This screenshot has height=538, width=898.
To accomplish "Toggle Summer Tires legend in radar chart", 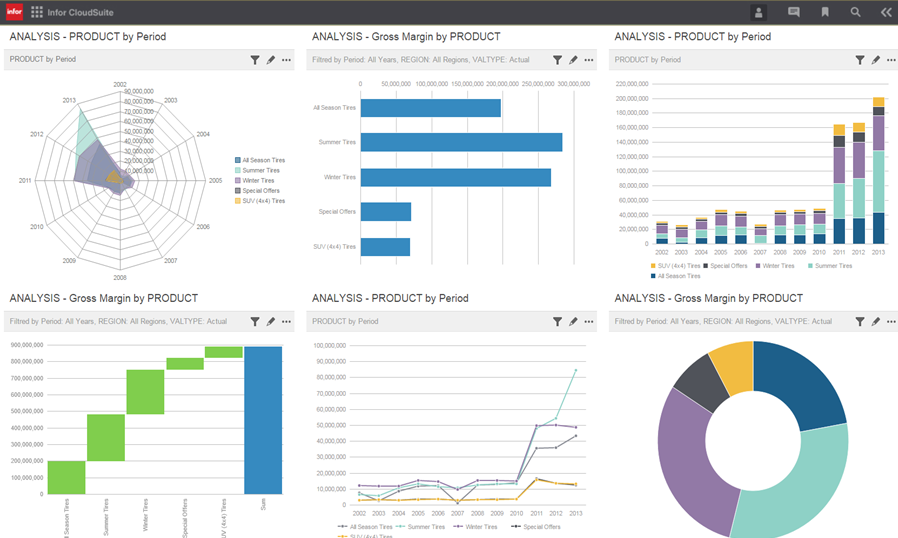I will click(257, 171).
